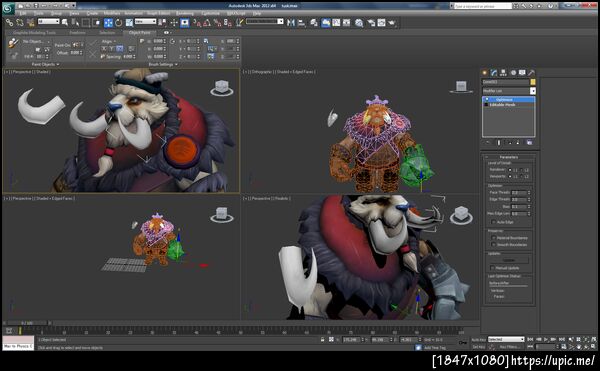Open the Select by Name dialog icon
Screen dimensions: 600x371
click(75, 23)
